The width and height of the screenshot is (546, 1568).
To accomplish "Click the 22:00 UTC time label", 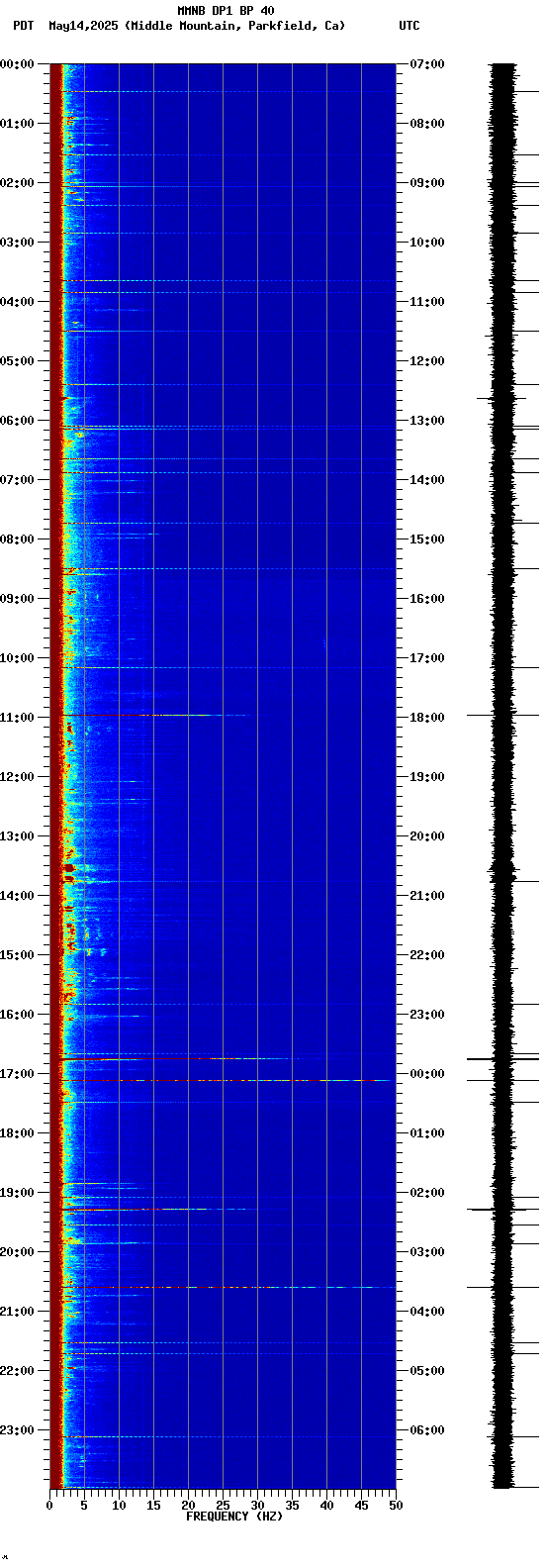I will tap(427, 955).
